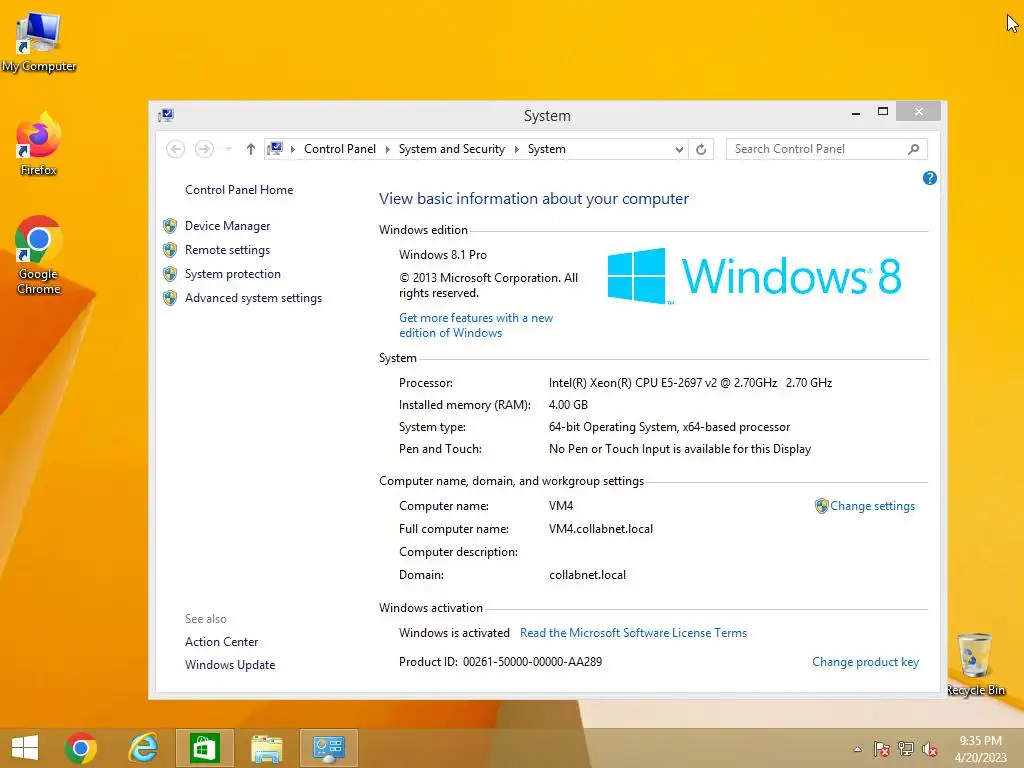Select the 4.00 GB memory value

coord(568,405)
